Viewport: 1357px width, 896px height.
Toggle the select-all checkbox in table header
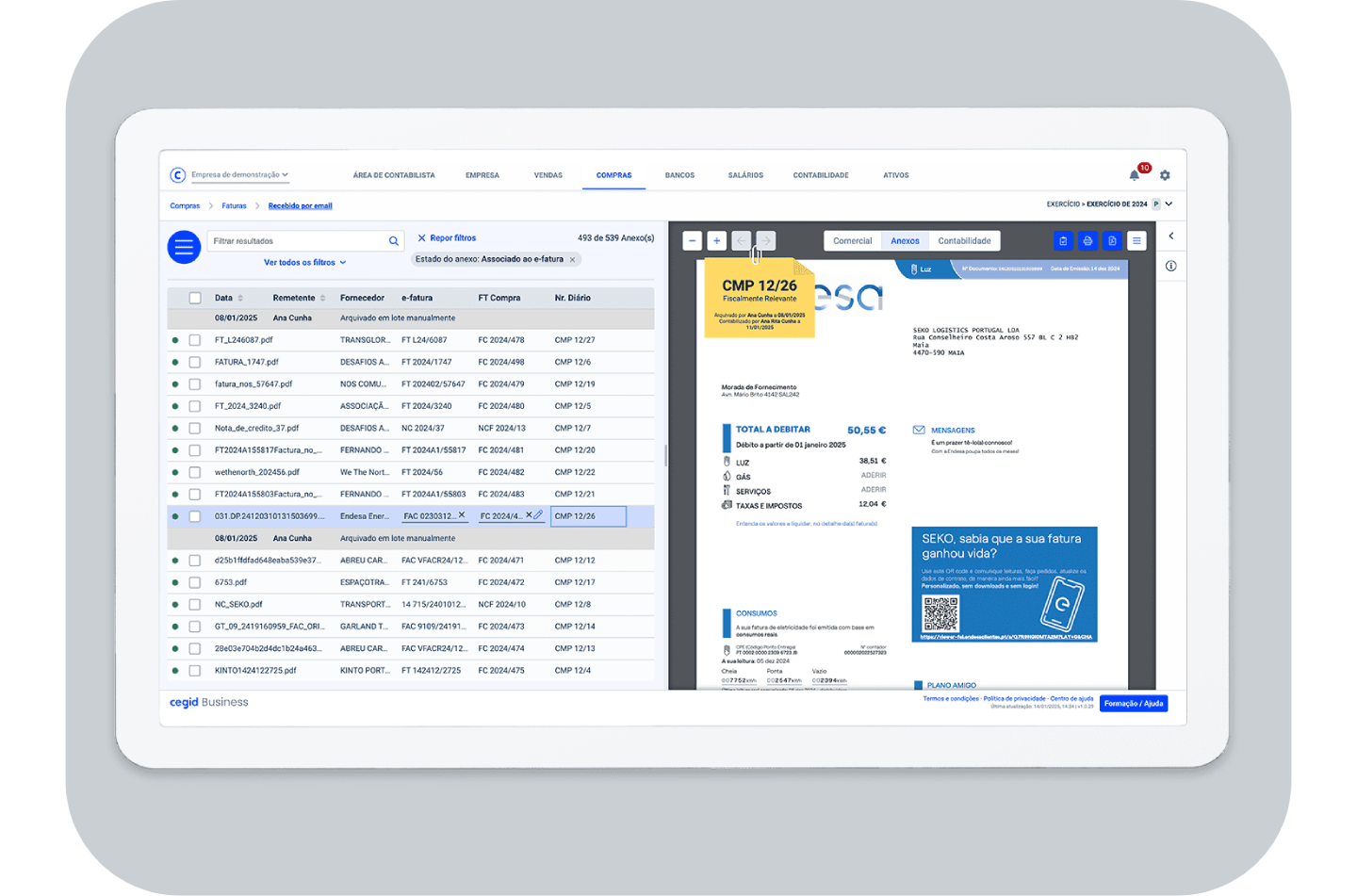pyautogui.click(x=195, y=298)
